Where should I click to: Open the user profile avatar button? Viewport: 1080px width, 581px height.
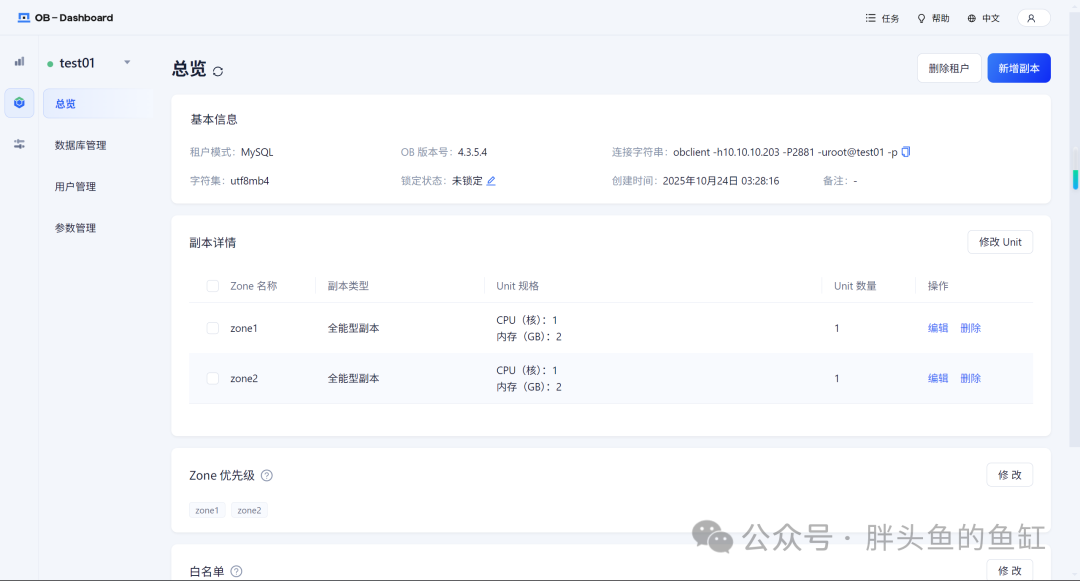1033,18
